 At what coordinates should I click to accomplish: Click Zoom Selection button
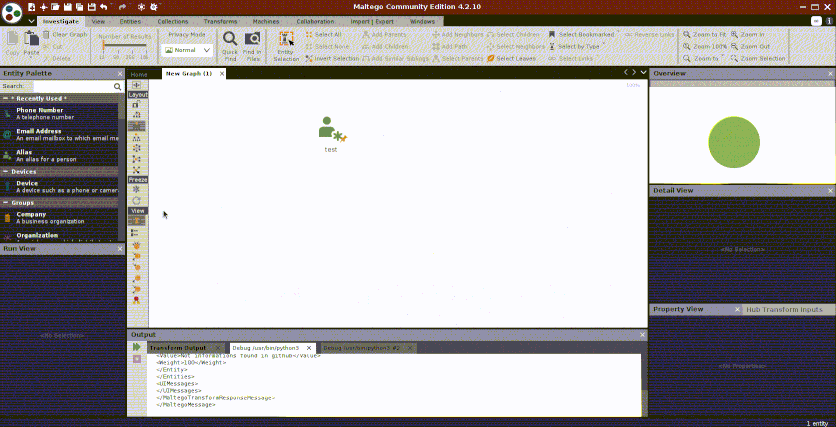point(758,59)
